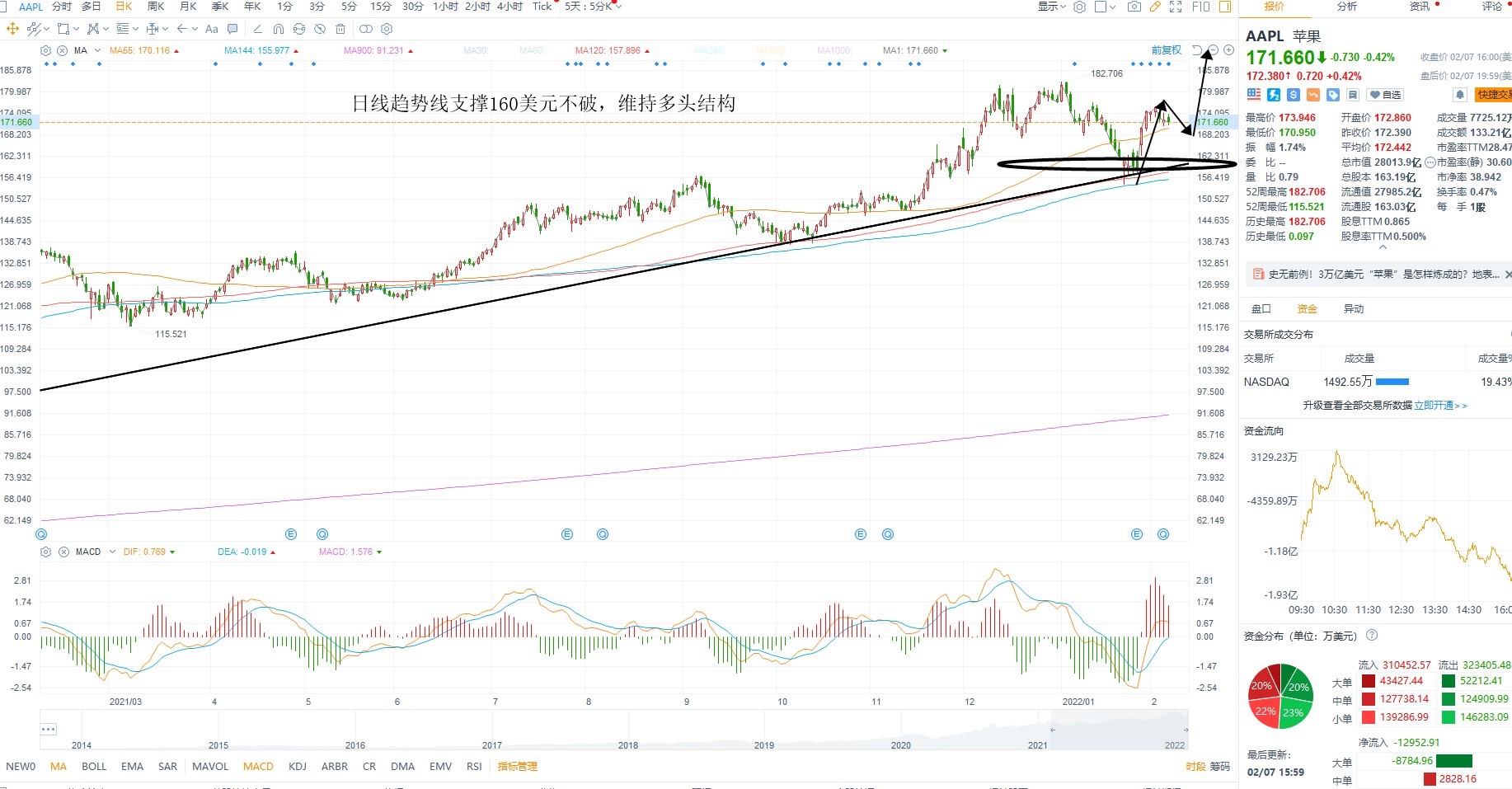The width and height of the screenshot is (1512, 789).
Task: Select the BOLL indicator
Action: [x=94, y=767]
